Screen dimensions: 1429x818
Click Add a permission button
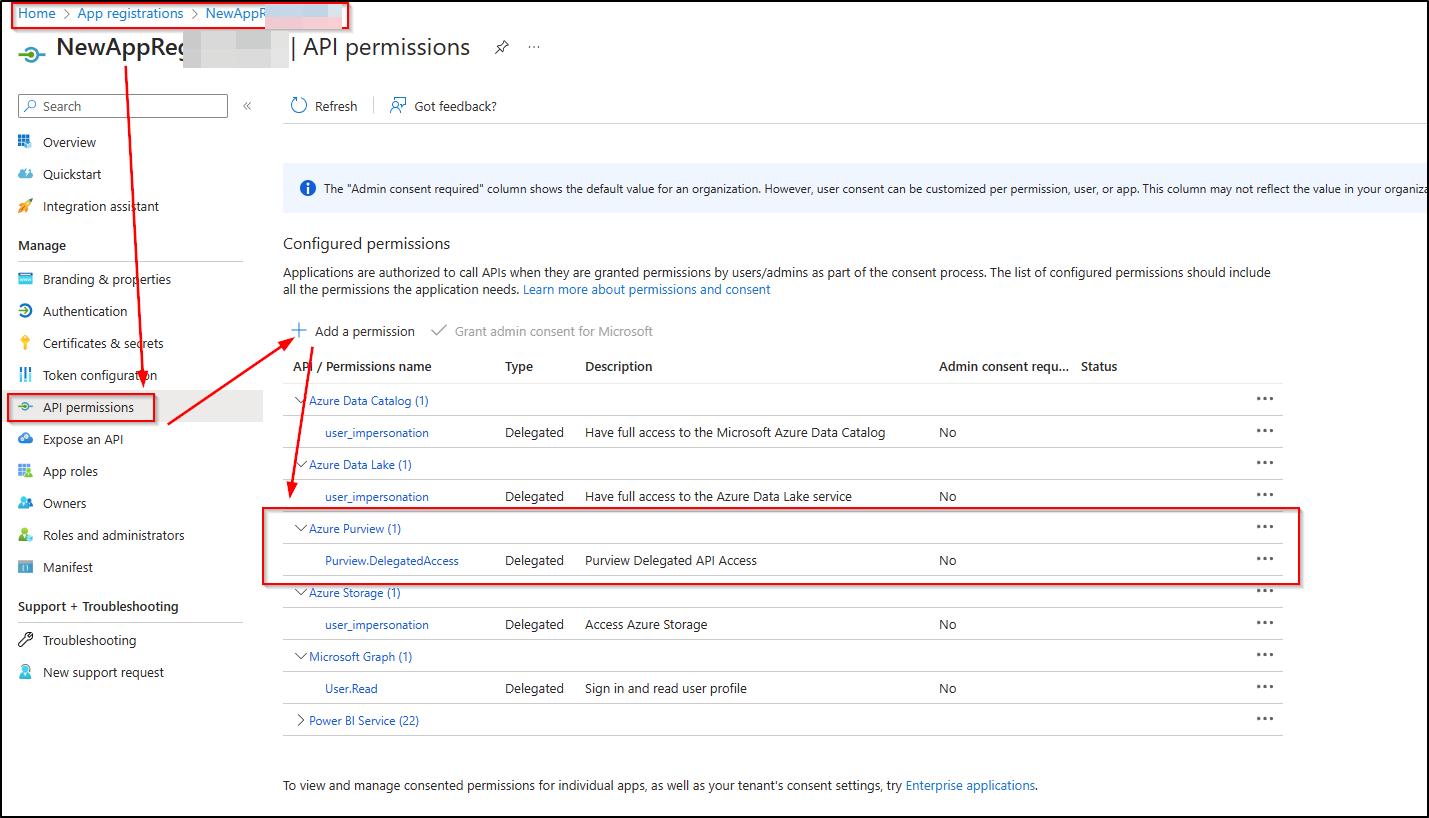353,331
